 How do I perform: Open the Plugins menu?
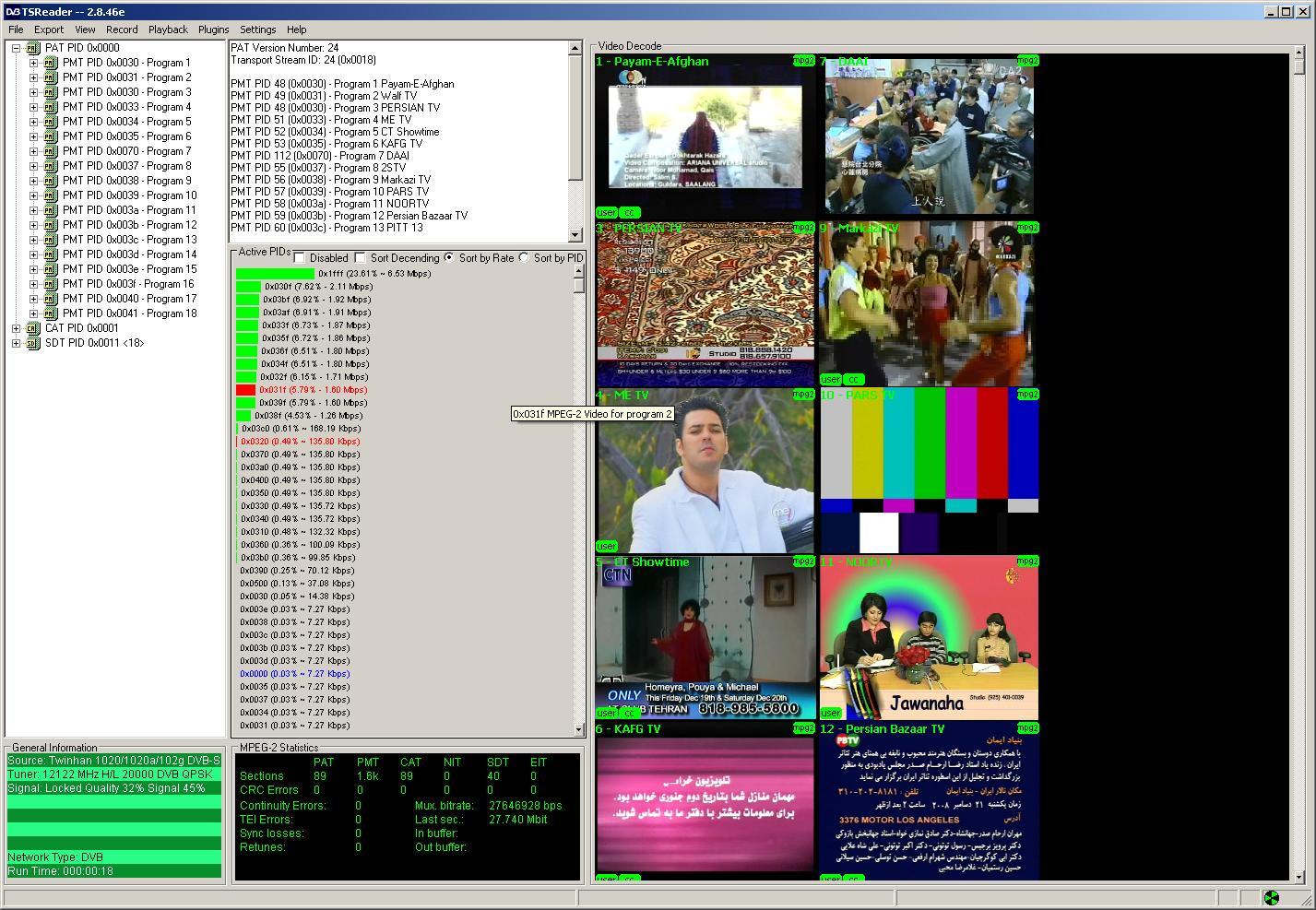point(213,30)
